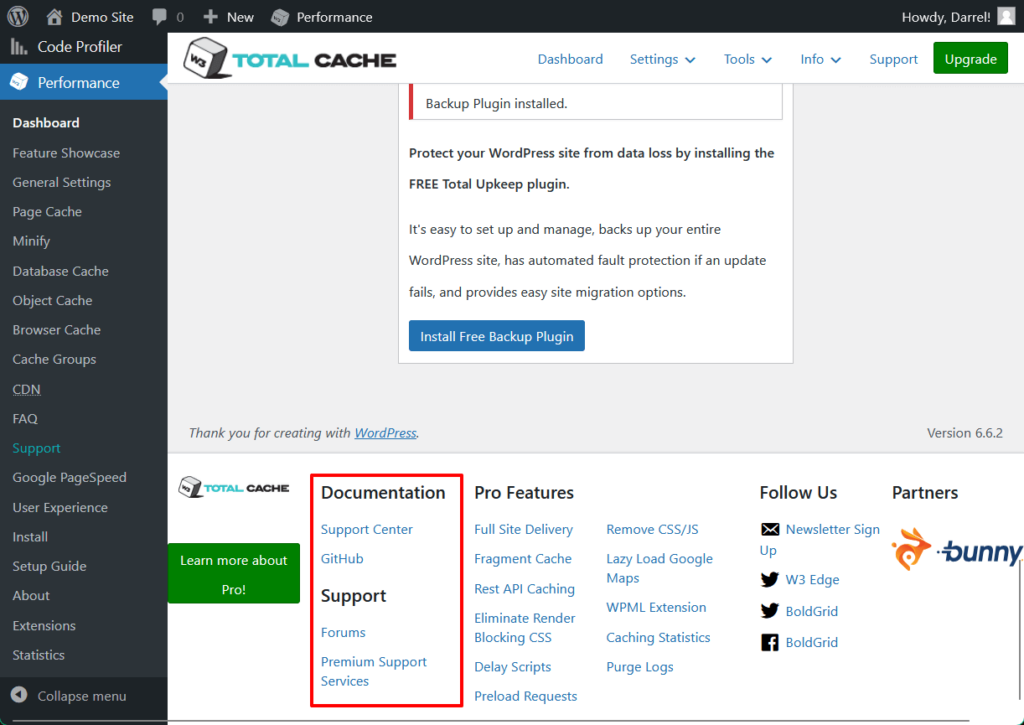
Task: Open the Dashboard top navigation link
Action: (x=570, y=59)
